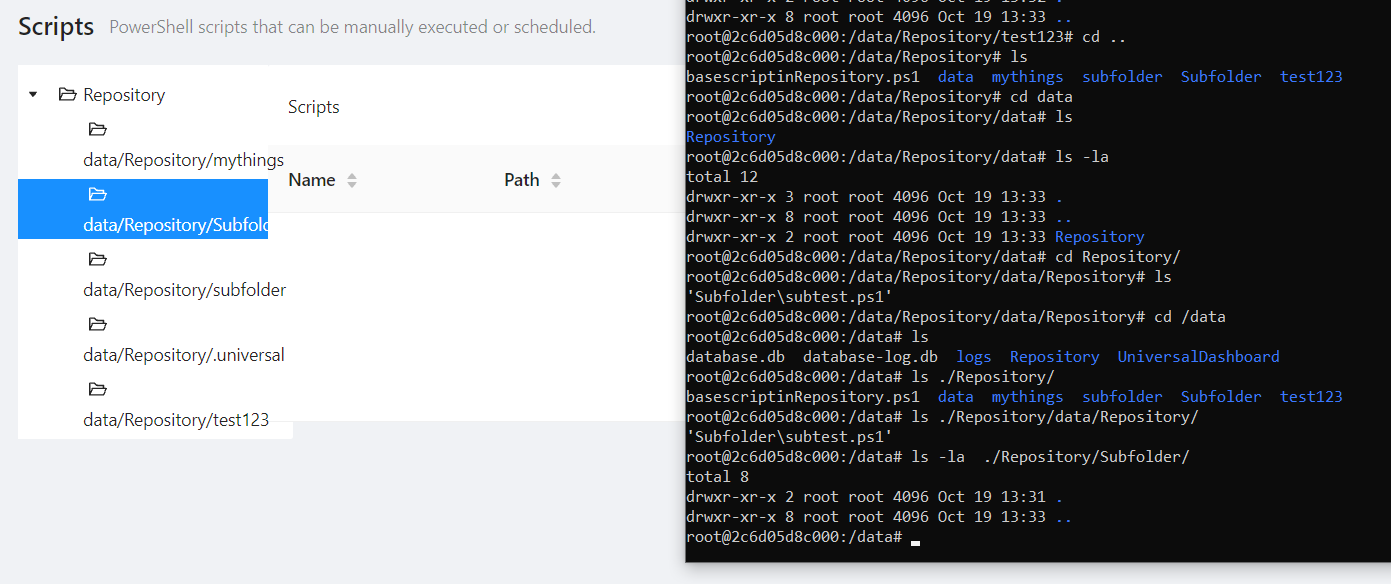Click the folder icon above data/Repository/.universal
The height and width of the screenshot is (584, 1391).
[97, 324]
